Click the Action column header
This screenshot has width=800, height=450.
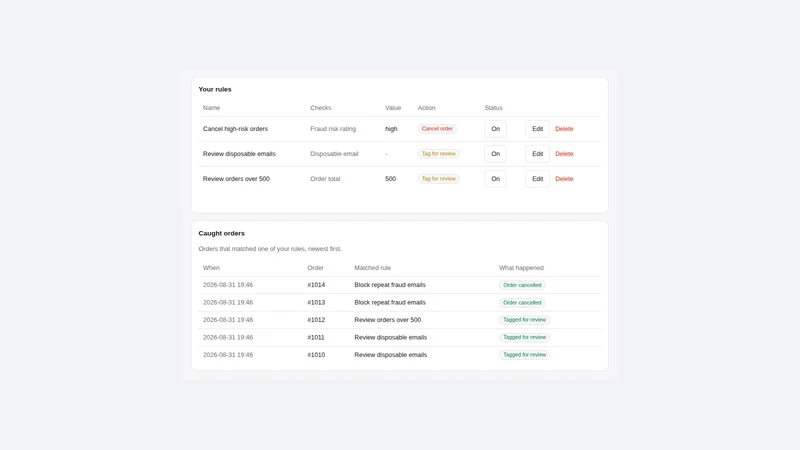point(427,108)
